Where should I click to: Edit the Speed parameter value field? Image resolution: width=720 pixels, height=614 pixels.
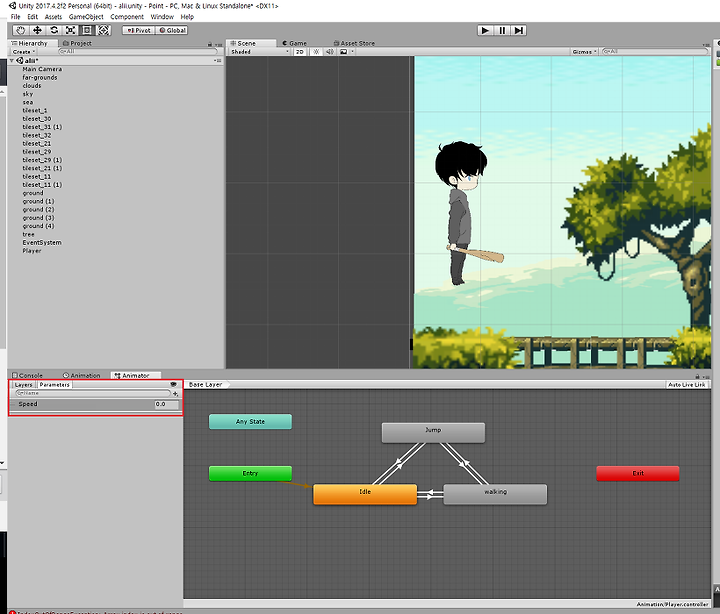click(167, 405)
